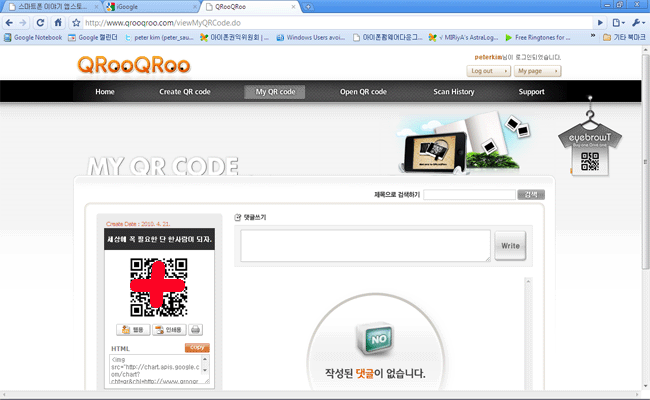The width and height of the screenshot is (650, 400).
Task: Click the title search input field
Action: click(x=468, y=194)
